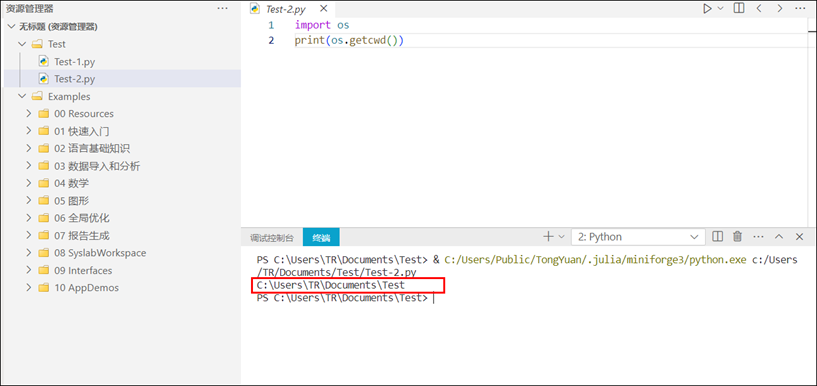Click the last terminal prompt line
Image resolution: width=817 pixels, height=386 pixels.
[x=342, y=298]
